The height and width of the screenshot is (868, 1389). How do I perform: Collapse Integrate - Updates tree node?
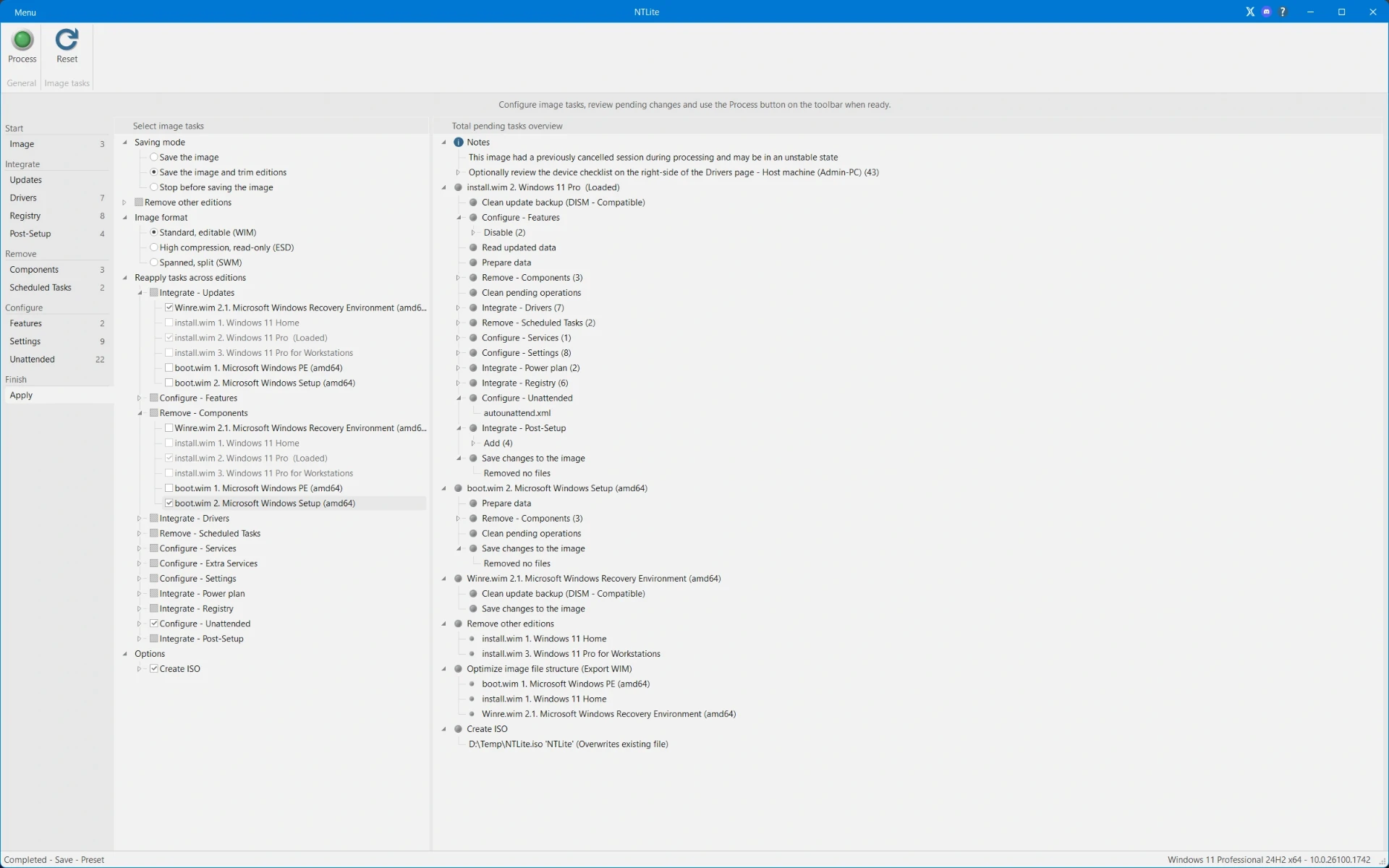coord(140,293)
